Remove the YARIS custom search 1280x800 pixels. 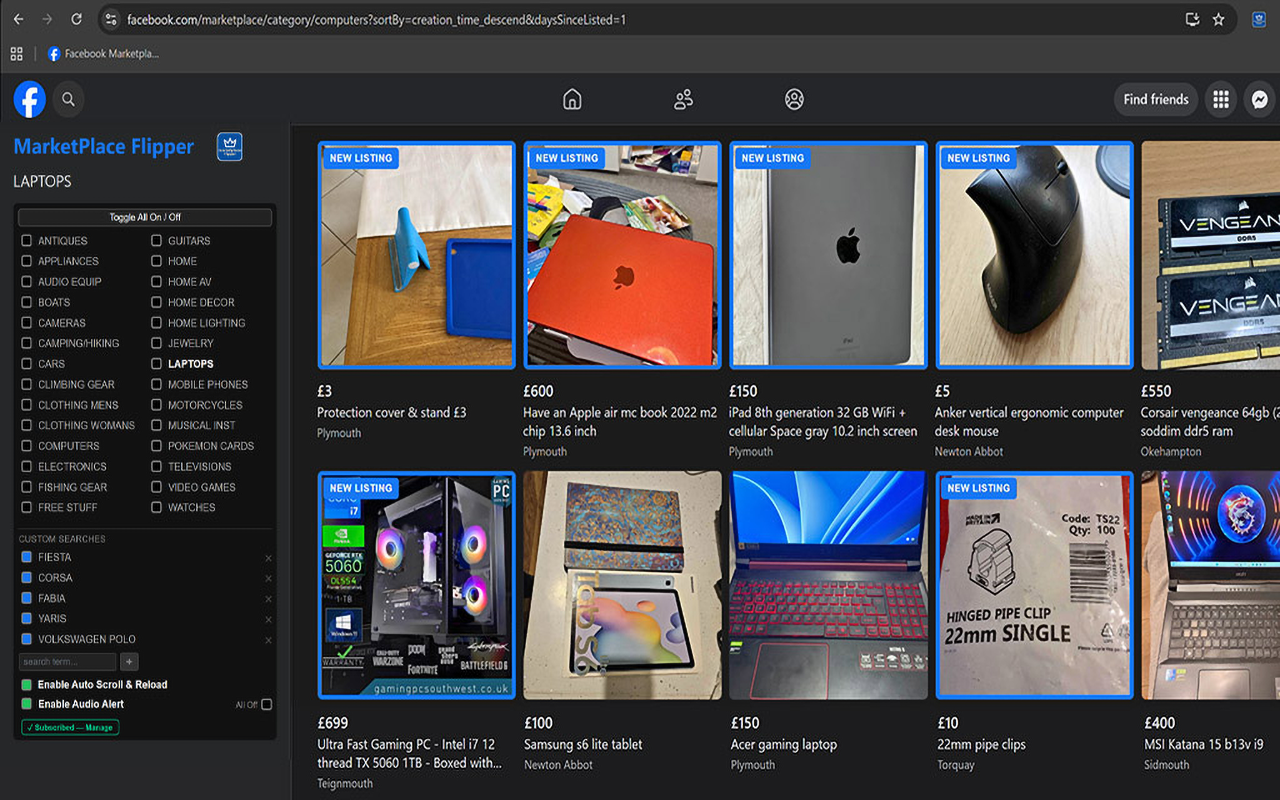[268, 619]
